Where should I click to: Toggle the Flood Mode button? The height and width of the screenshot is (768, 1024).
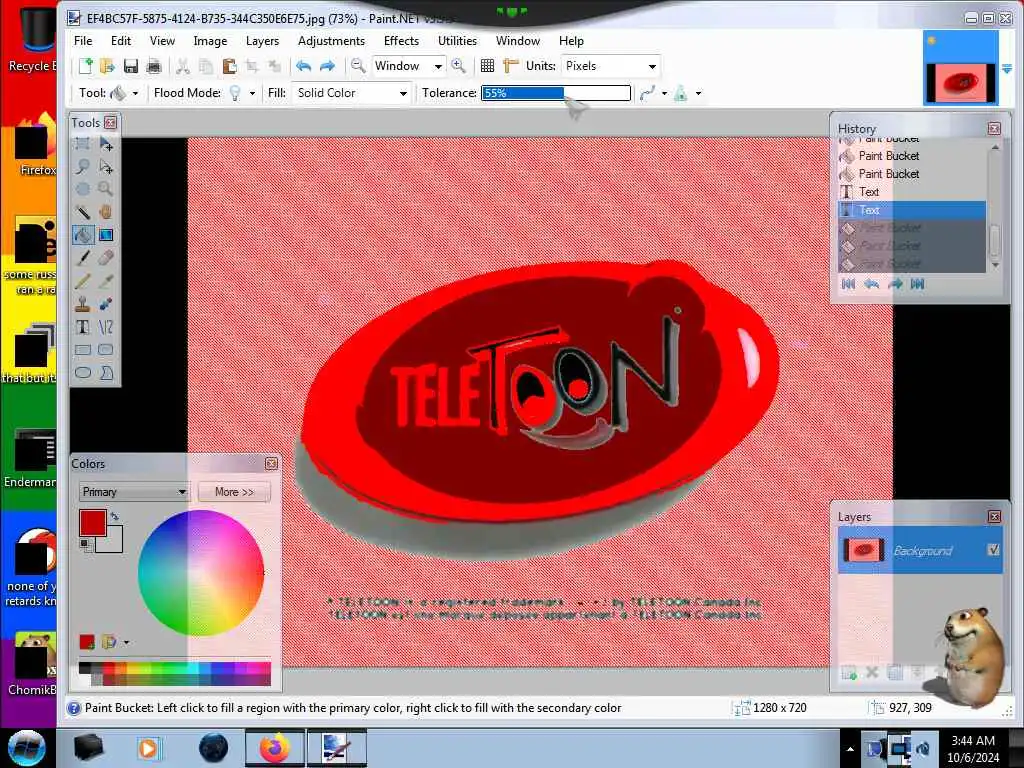coord(235,93)
